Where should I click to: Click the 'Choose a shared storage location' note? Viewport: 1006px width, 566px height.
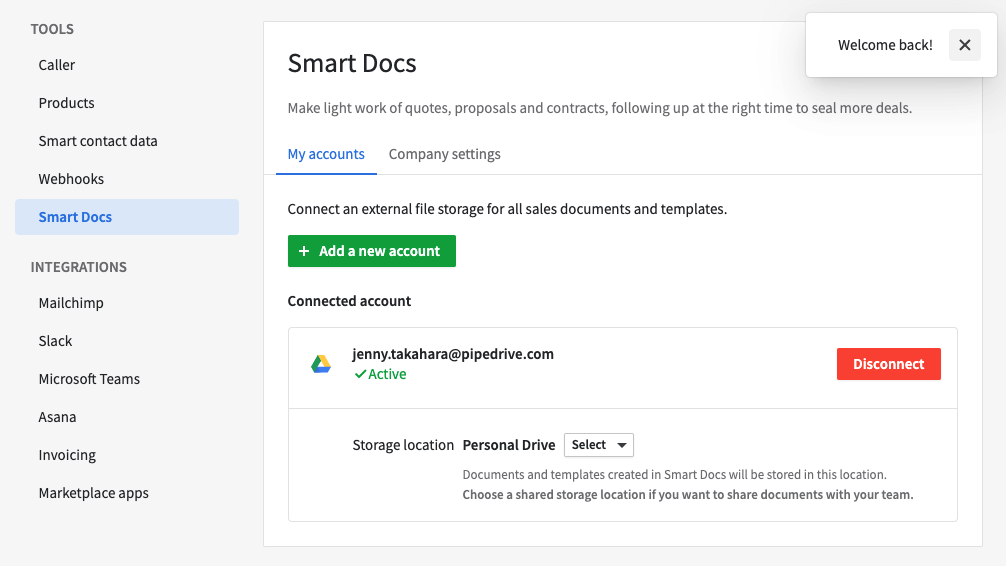point(688,495)
